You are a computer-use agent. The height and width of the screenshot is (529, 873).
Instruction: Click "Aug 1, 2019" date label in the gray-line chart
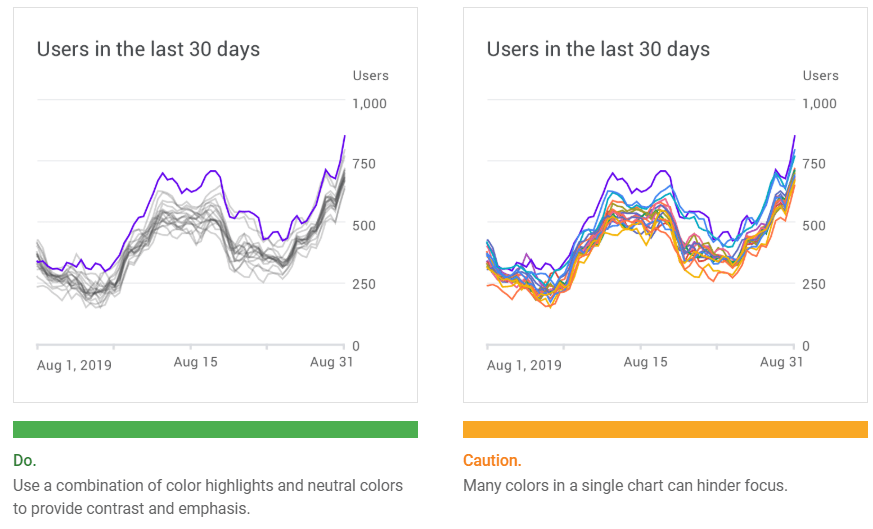click(74, 365)
